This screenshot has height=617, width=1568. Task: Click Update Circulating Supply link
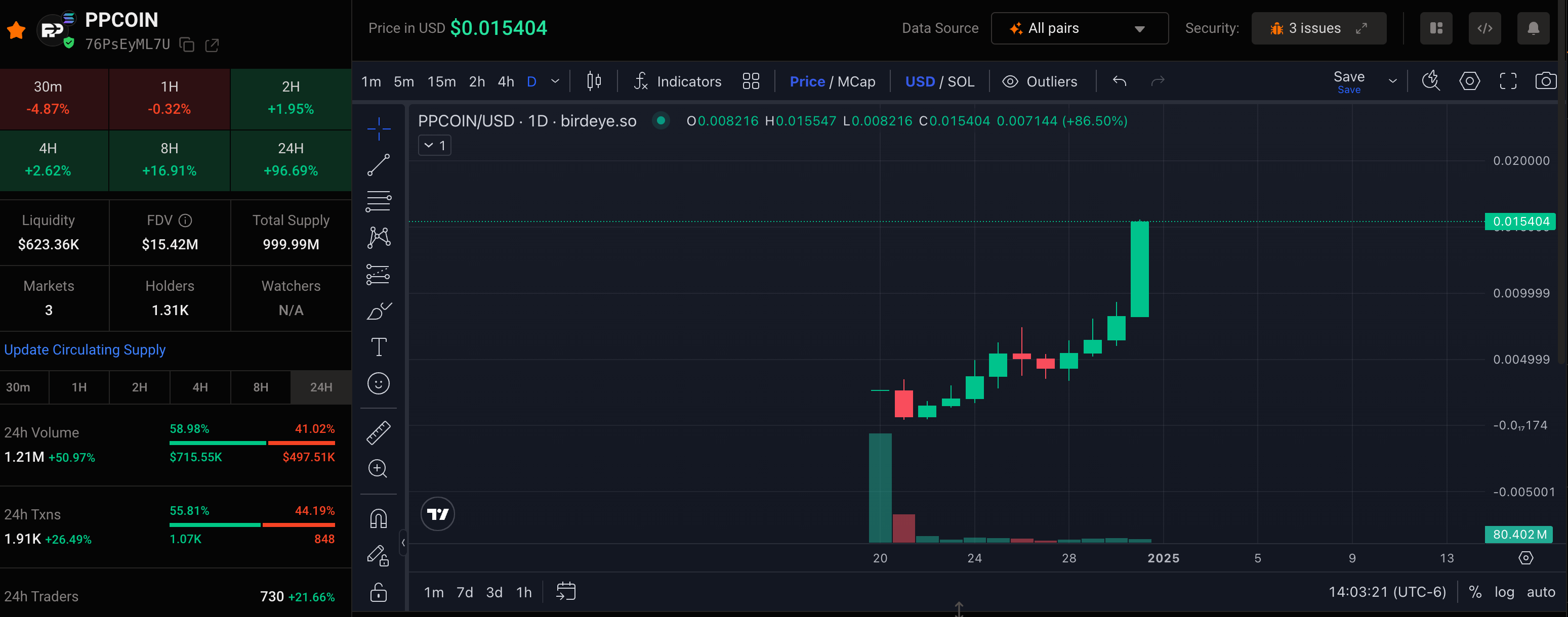click(x=85, y=350)
